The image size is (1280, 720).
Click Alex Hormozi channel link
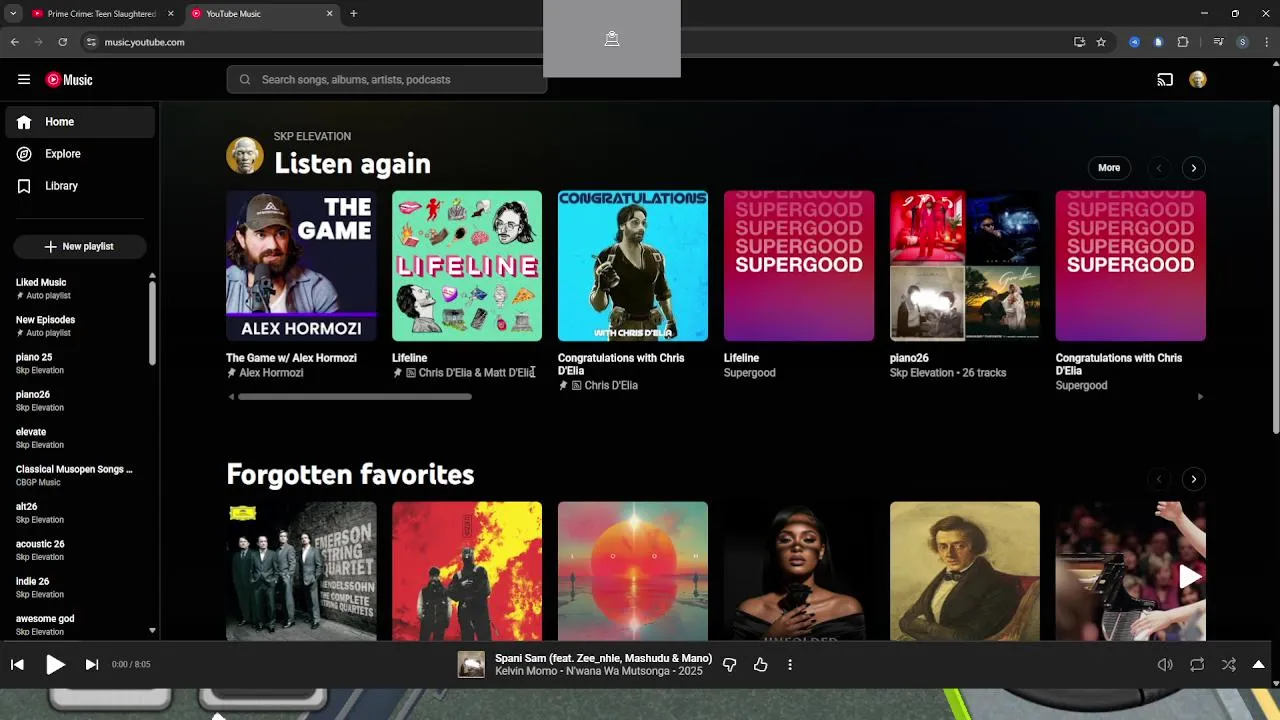click(x=271, y=373)
